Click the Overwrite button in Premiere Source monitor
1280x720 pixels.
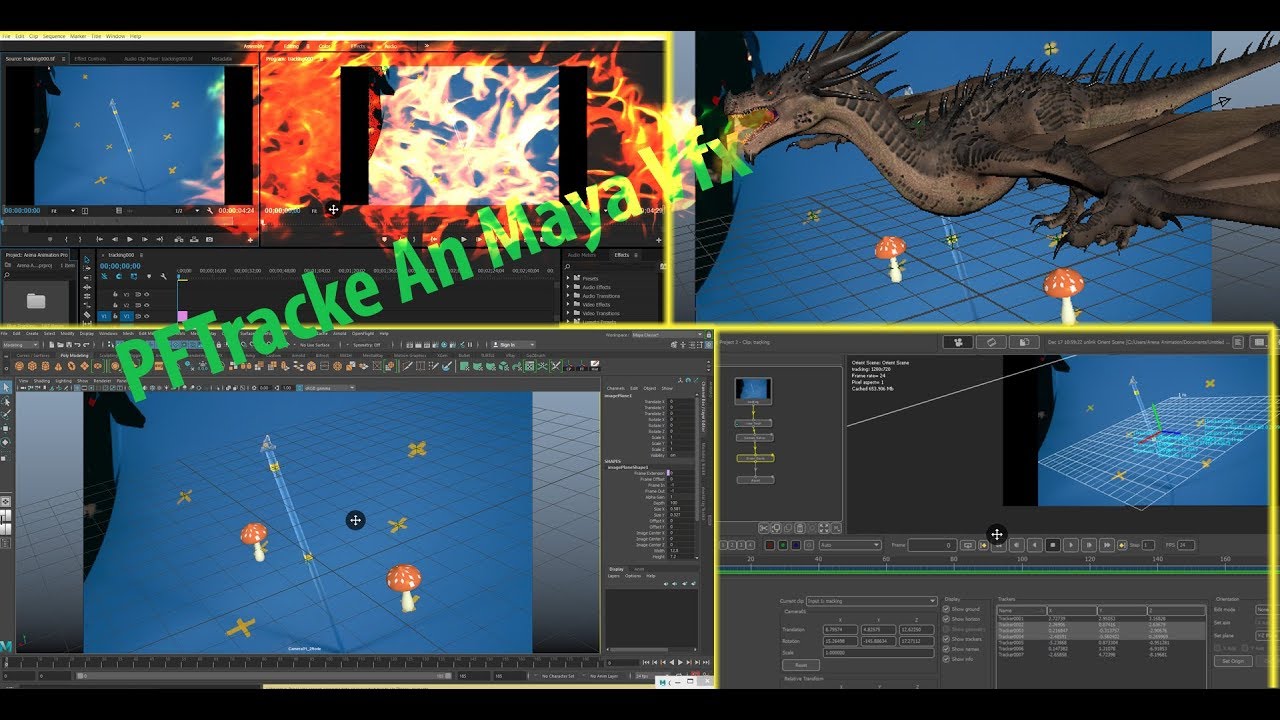point(194,239)
